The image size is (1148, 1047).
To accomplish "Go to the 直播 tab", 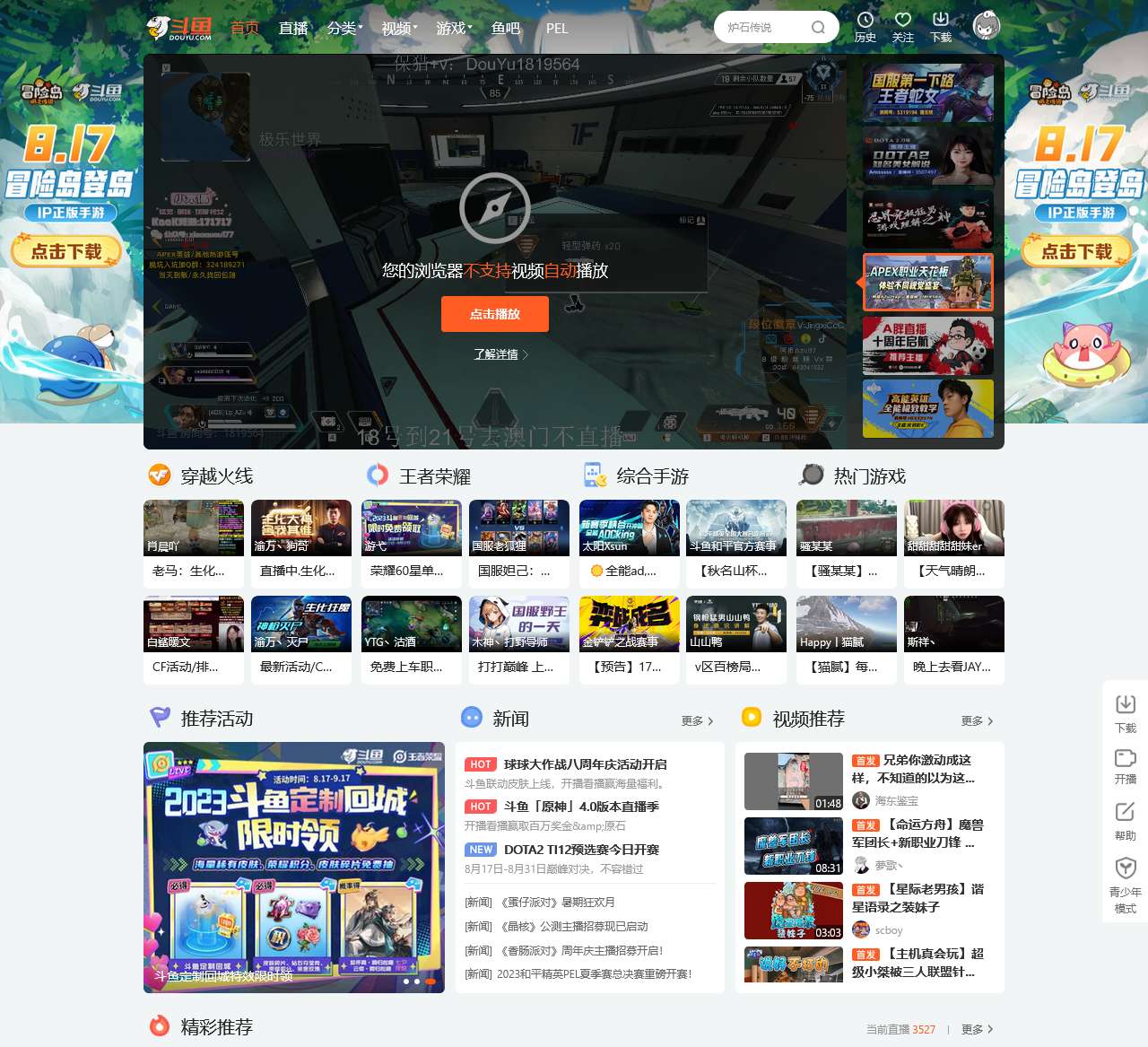I will 293,28.
